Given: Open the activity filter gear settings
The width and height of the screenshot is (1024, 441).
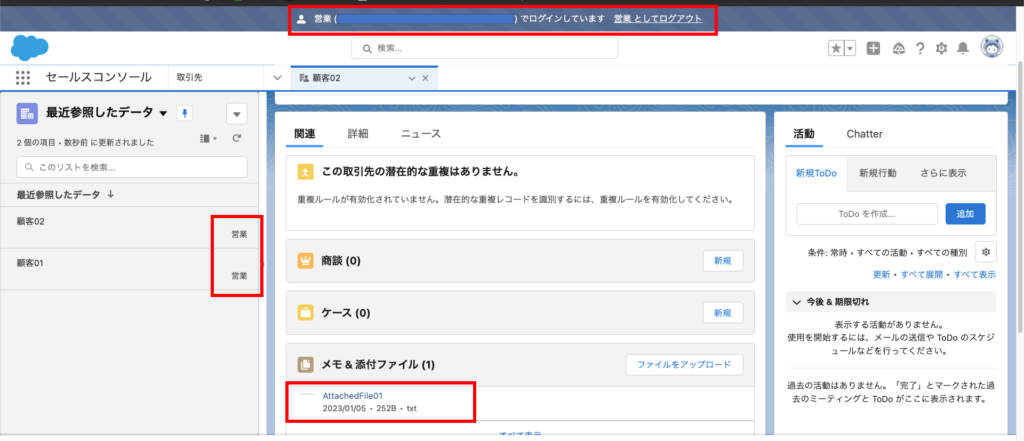Looking at the screenshot, I should point(986,252).
